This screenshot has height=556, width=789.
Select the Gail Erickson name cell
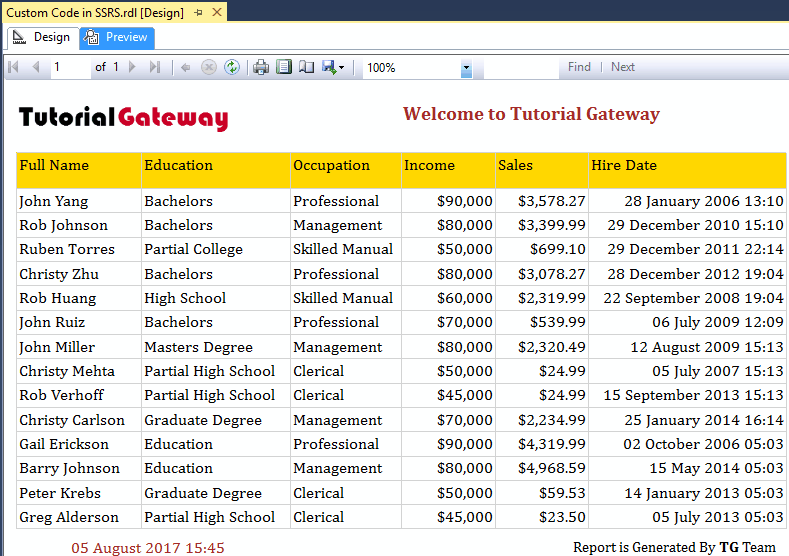click(78, 444)
